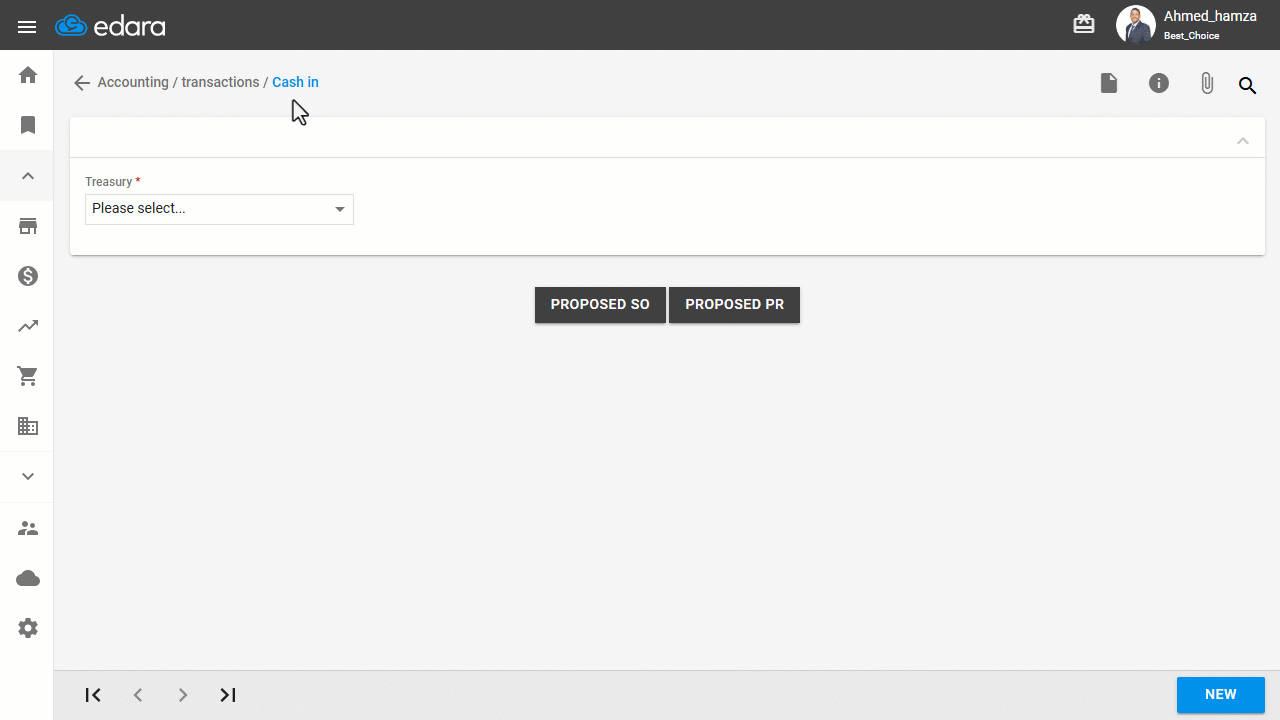Open the store sidebar icon
1280x720 pixels.
28,226
